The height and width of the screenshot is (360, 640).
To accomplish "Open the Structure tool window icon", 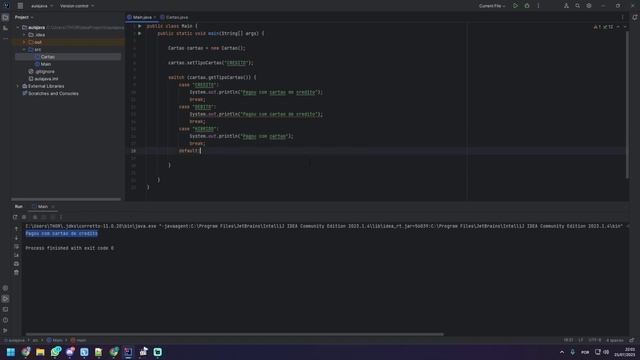I will point(5,28).
